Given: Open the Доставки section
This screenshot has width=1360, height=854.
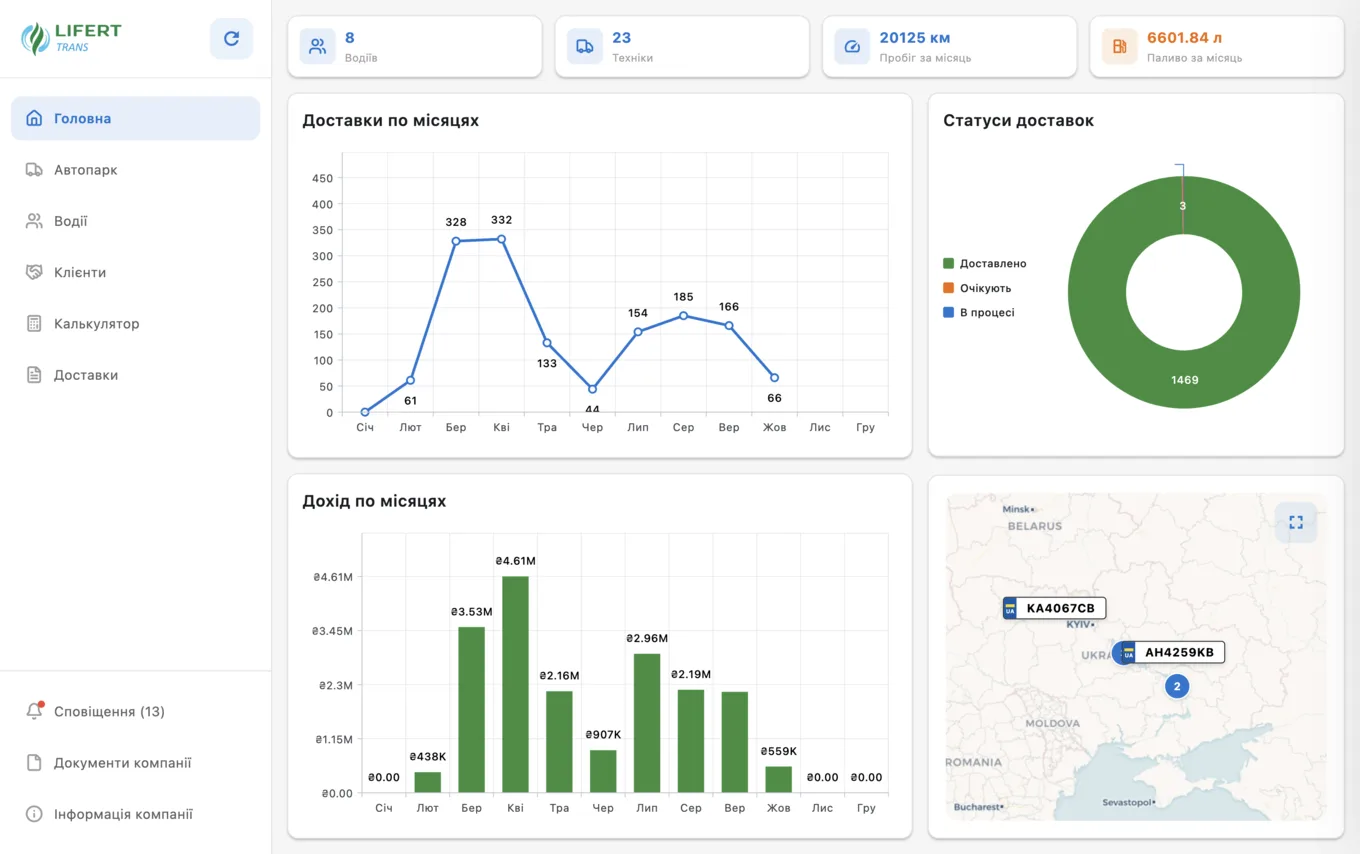Looking at the screenshot, I should click(x=135, y=375).
